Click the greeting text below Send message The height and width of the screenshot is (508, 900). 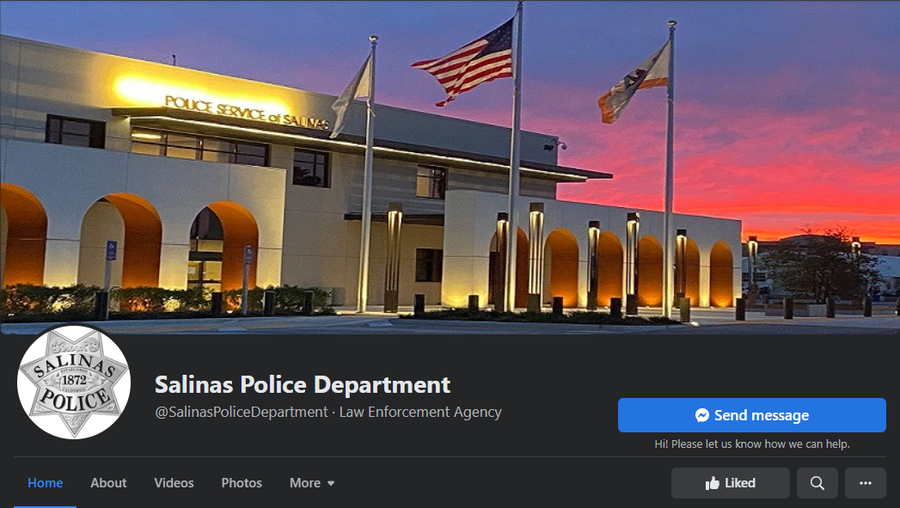pyautogui.click(x=752, y=444)
